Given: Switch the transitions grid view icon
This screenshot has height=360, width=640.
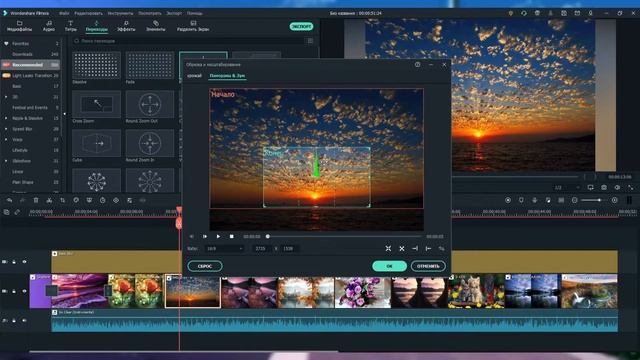Looking at the screenshot, I should (310, 41).
